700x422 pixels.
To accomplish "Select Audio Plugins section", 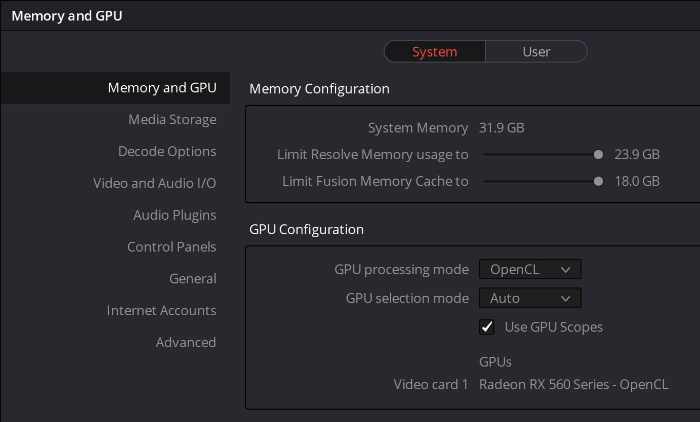I will [174, 215].
